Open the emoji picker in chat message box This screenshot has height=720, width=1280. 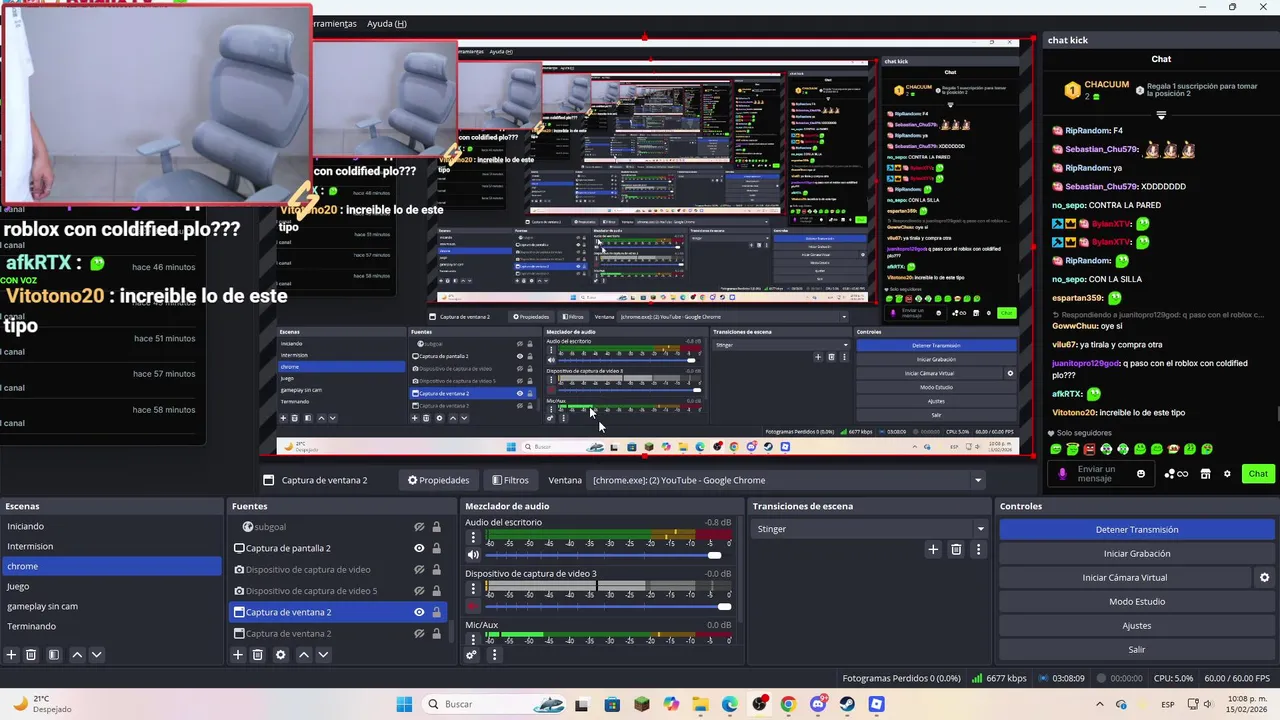coord(1141,473)
